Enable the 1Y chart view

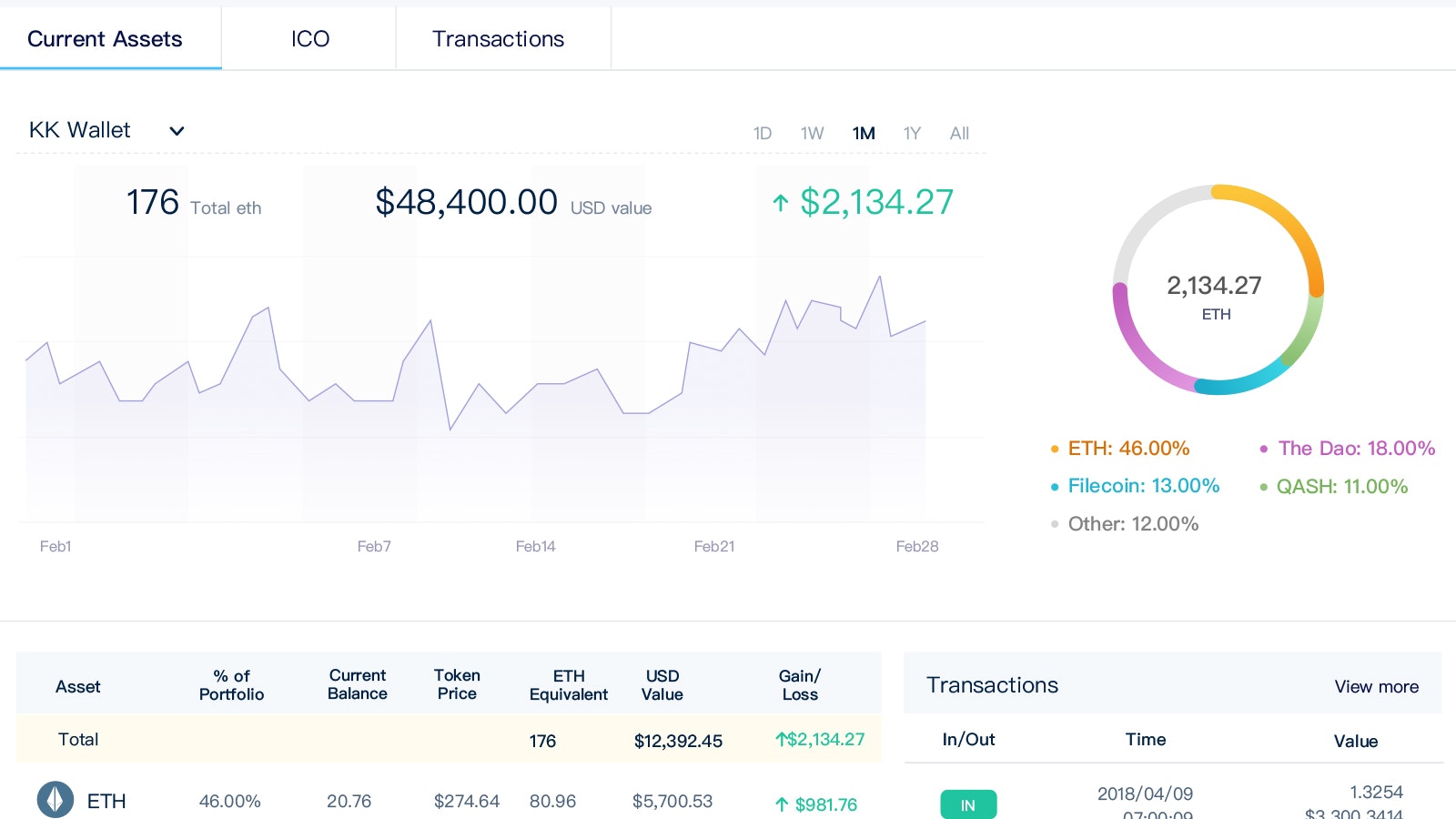click(912, 133)
